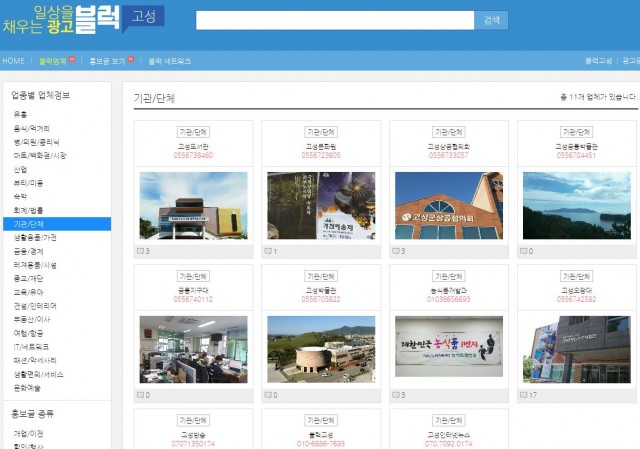Select the 뷰티/미용 category
This screenshot has width=640, height=449.
pos(28,183)
